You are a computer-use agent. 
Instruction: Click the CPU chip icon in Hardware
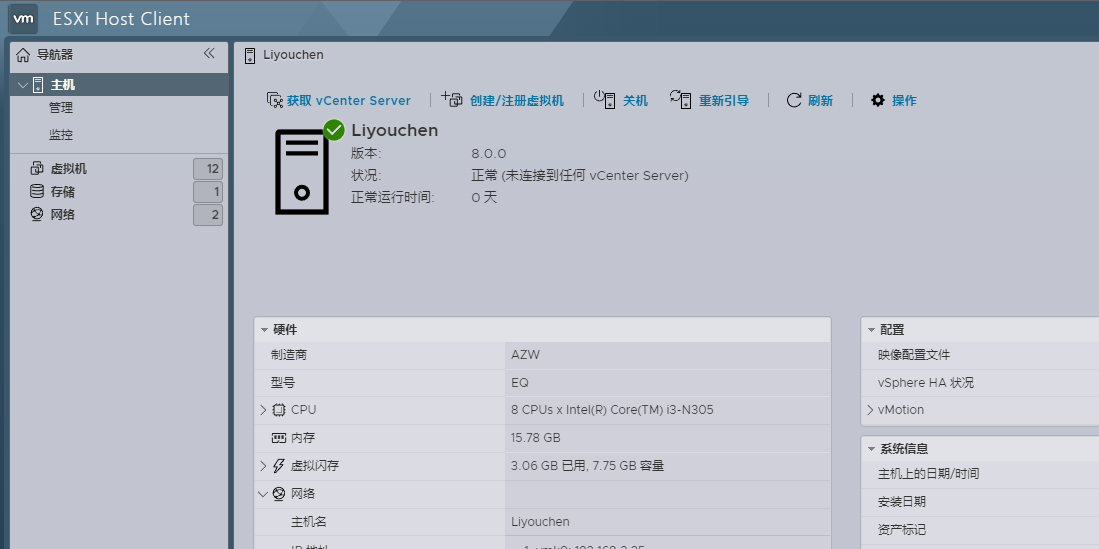pos(279,410)
